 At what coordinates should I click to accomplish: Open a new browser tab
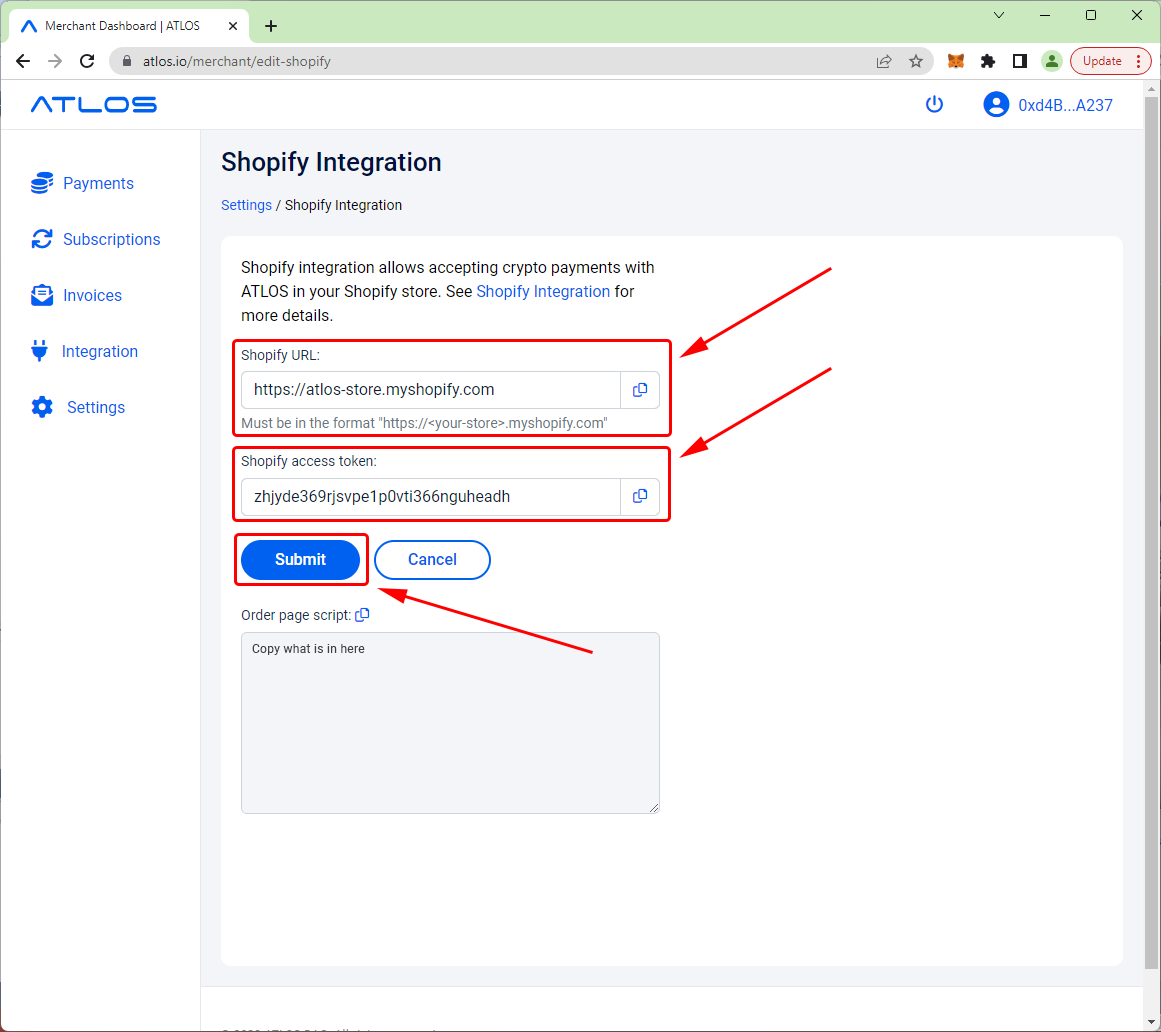(x=271, y=26)
